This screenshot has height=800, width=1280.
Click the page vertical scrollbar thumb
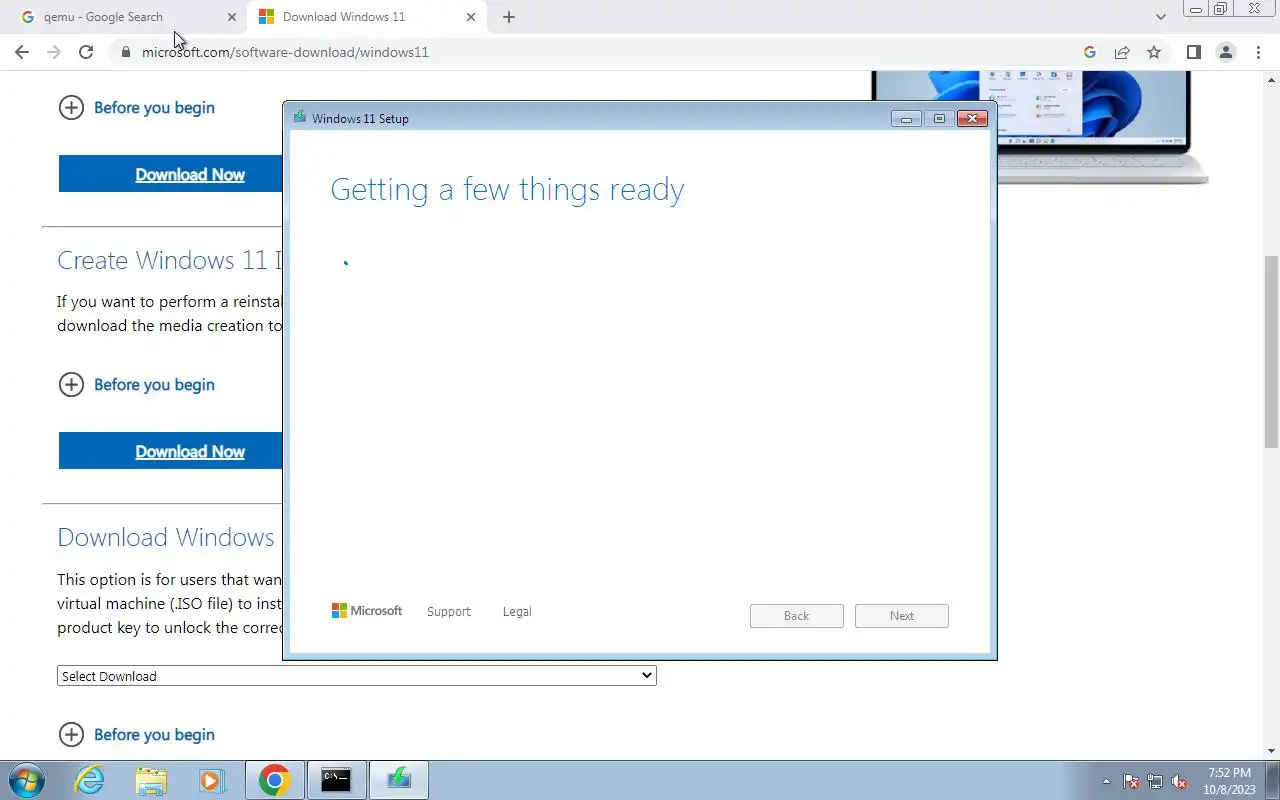(1271, 351)
